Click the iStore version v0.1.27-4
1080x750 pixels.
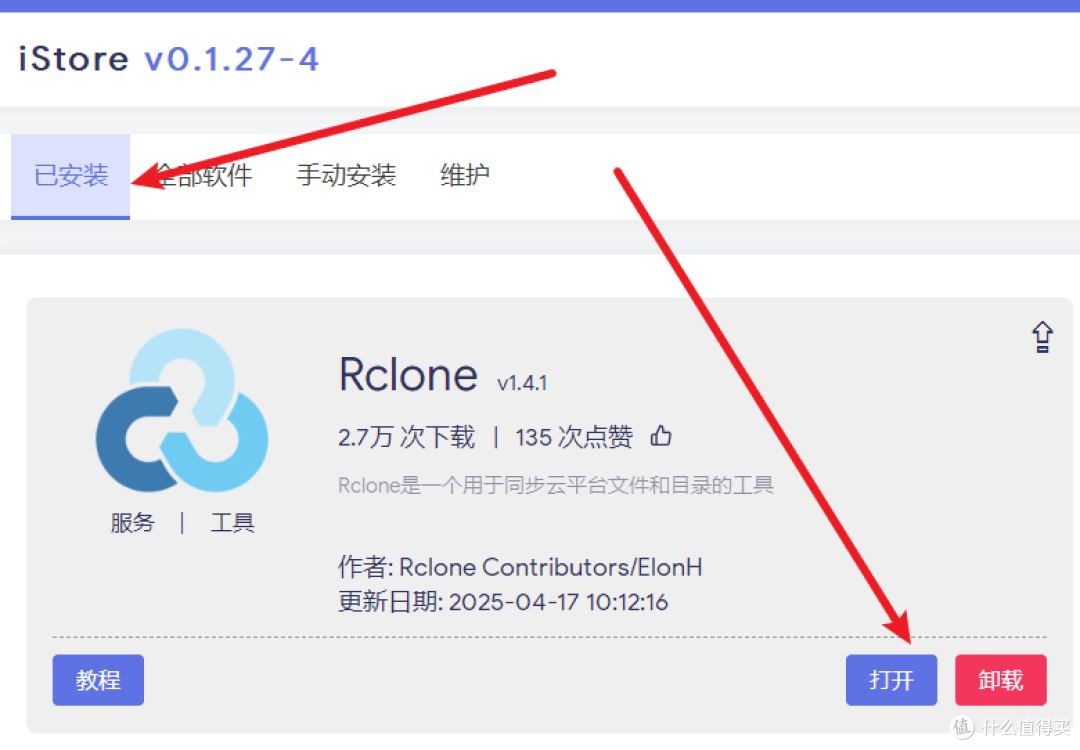(231, 59)
